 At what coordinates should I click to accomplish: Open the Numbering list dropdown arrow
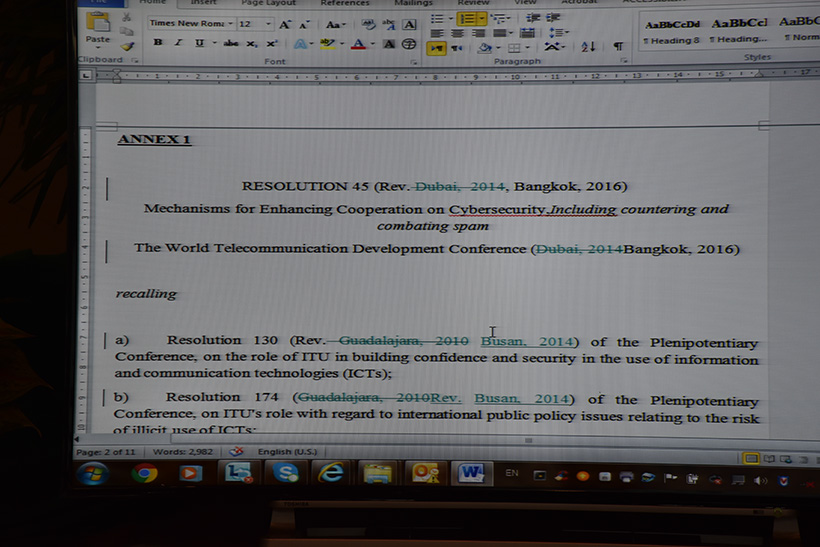click(482, 19)
